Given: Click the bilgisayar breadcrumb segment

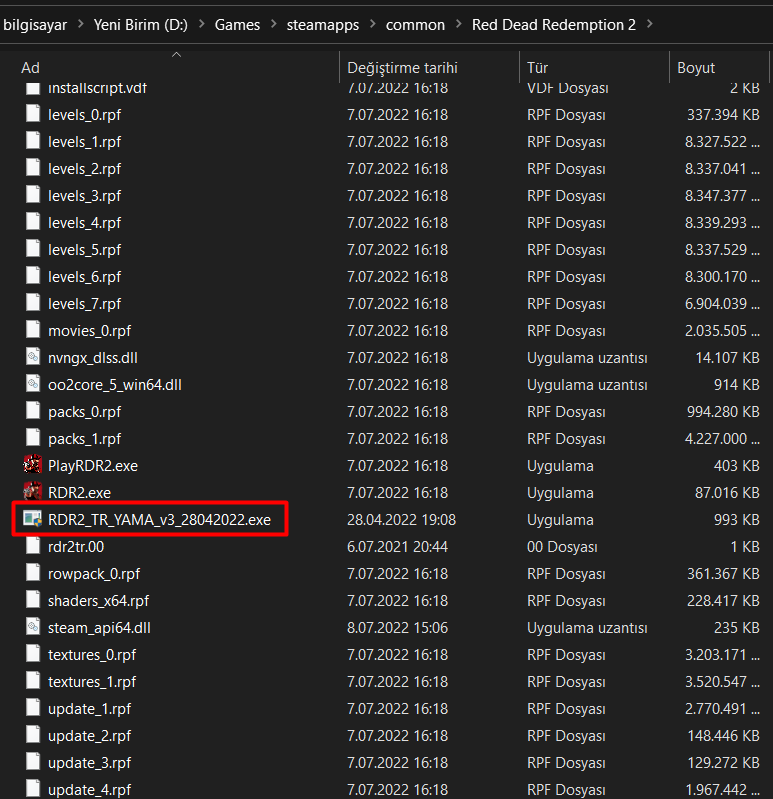Looking at the screenshot, I should 35,24.
